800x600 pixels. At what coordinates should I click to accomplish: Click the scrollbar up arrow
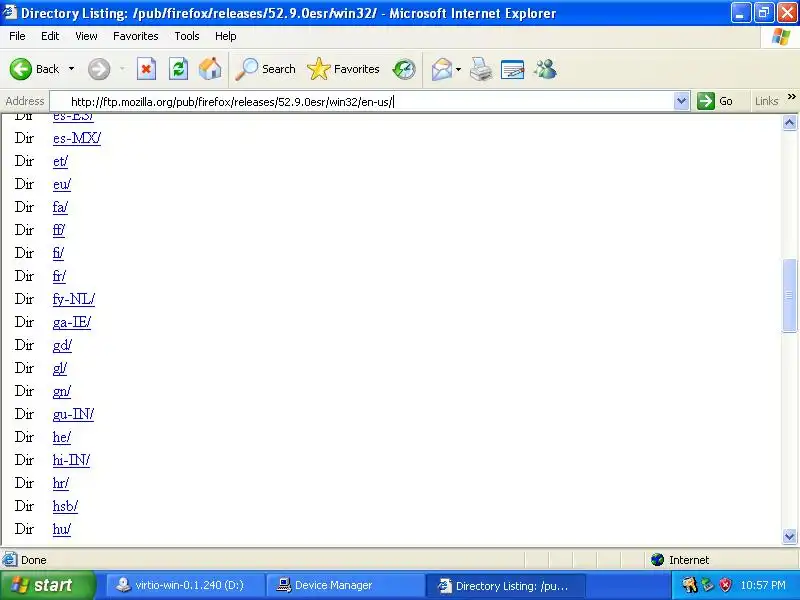click(789, 122)
